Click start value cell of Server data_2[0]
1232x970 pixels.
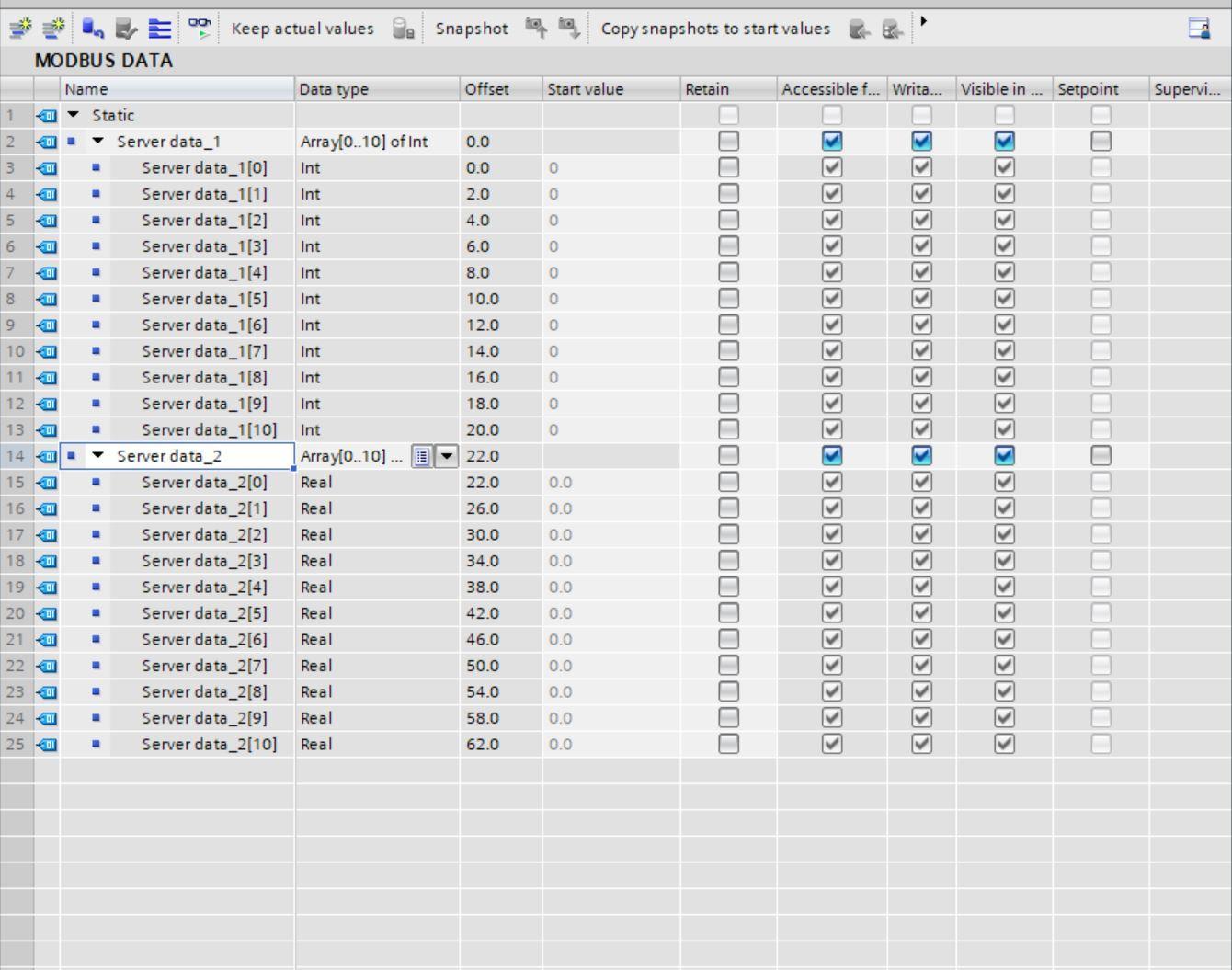click(611, 483)
